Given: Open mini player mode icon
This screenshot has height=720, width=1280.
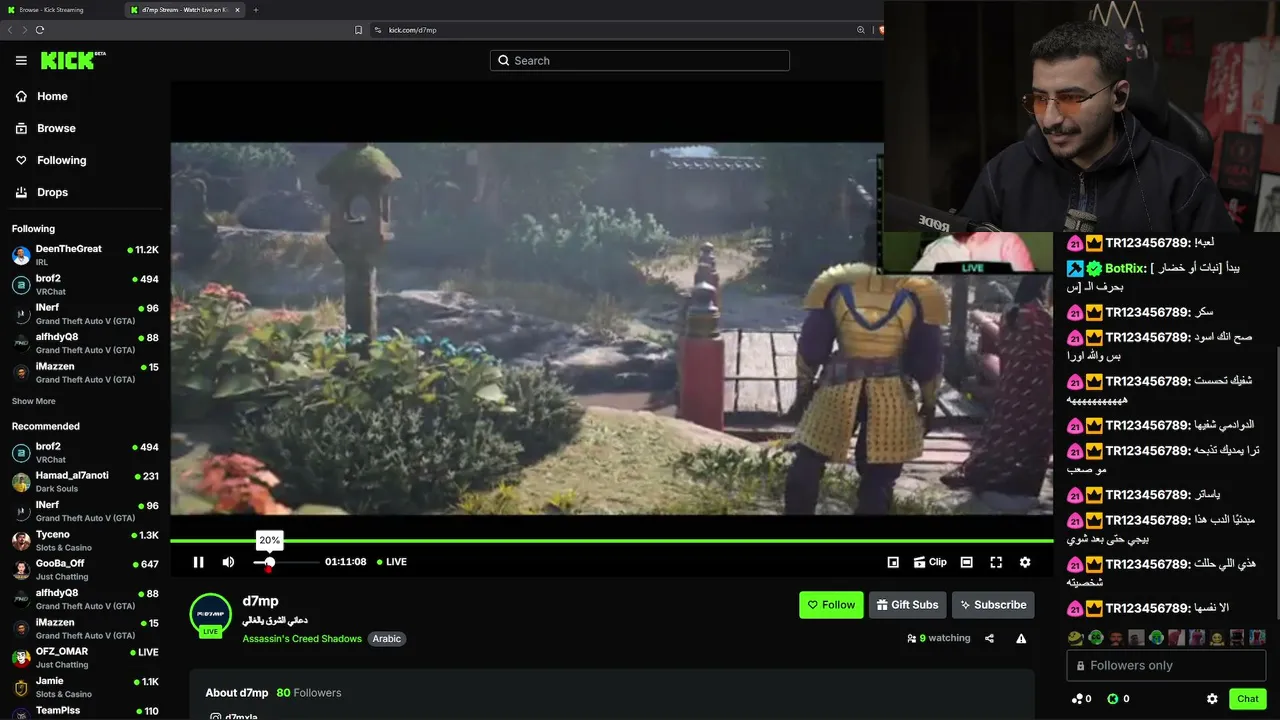Looking at the screenshot, I should [893, 562].
